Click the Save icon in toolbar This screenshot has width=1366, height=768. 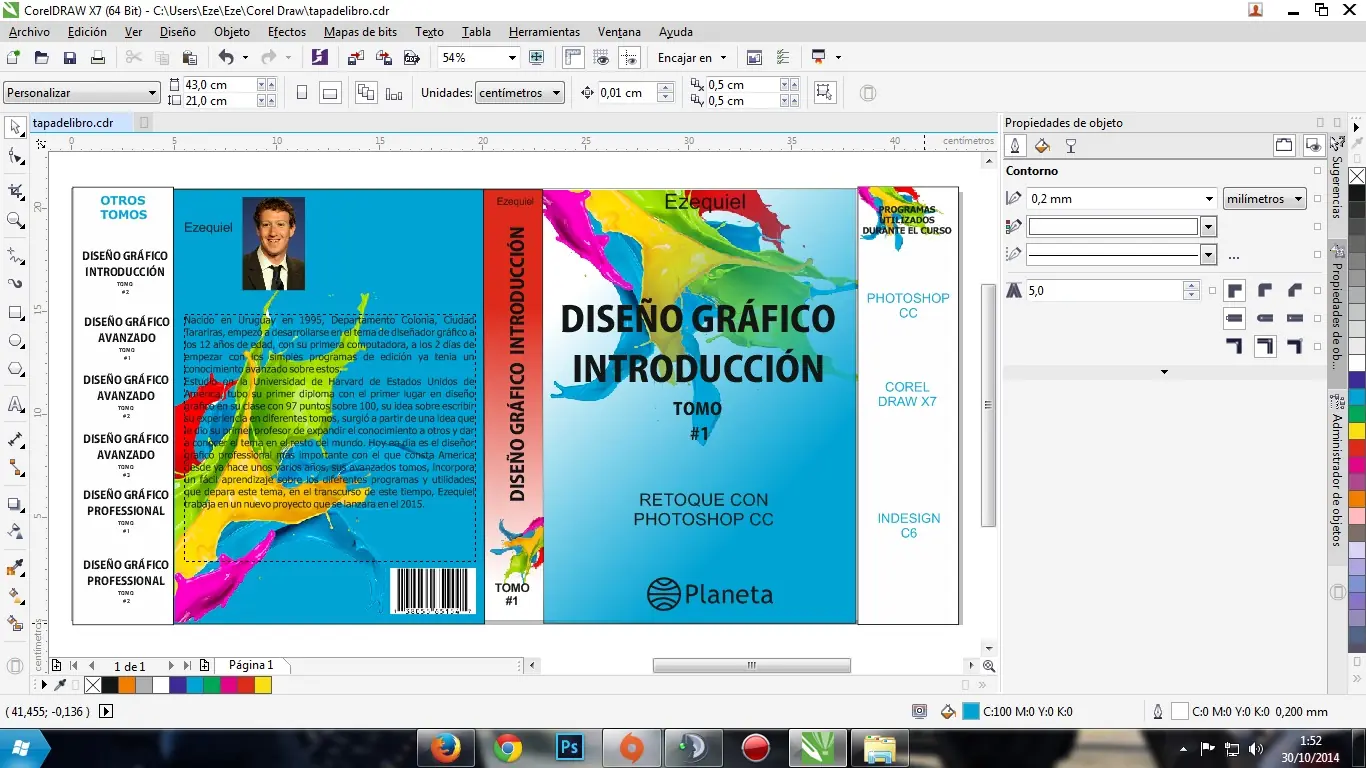coord(70,58)
